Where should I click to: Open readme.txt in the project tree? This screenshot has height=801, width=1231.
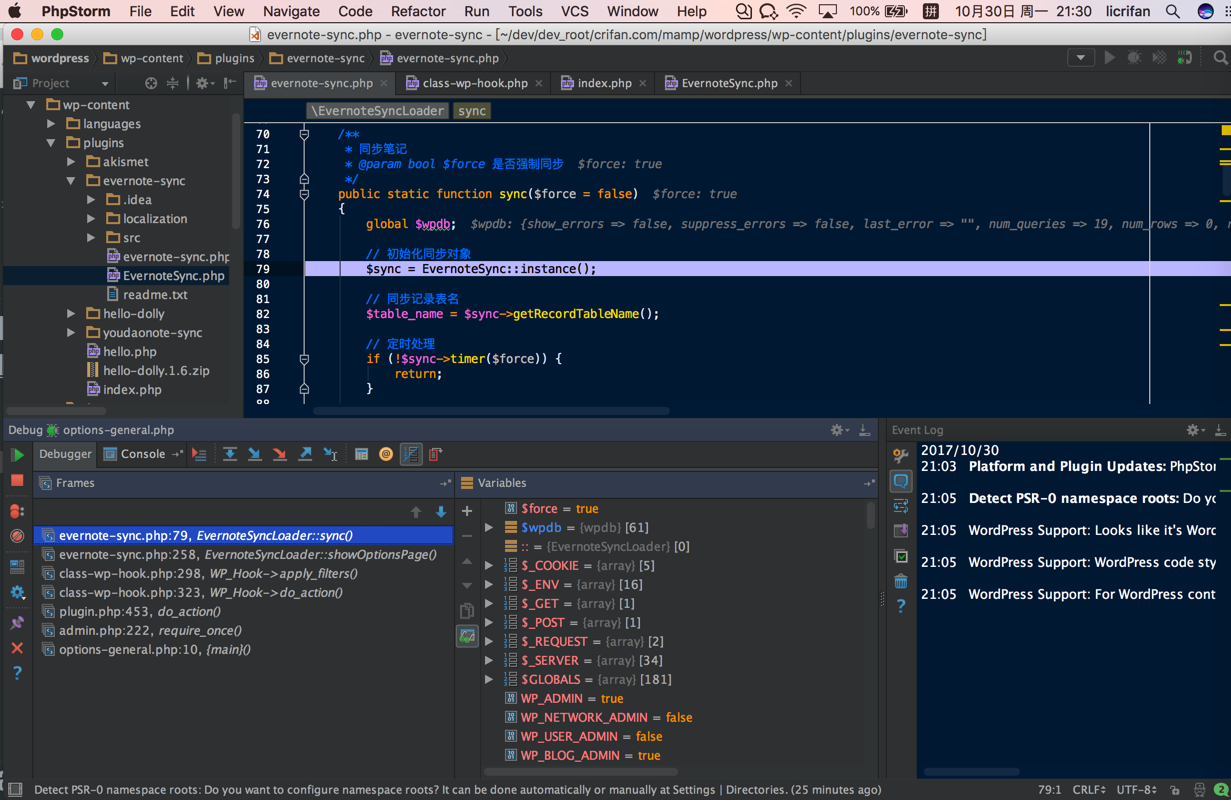pyautogui.click(x=155, y=295)
